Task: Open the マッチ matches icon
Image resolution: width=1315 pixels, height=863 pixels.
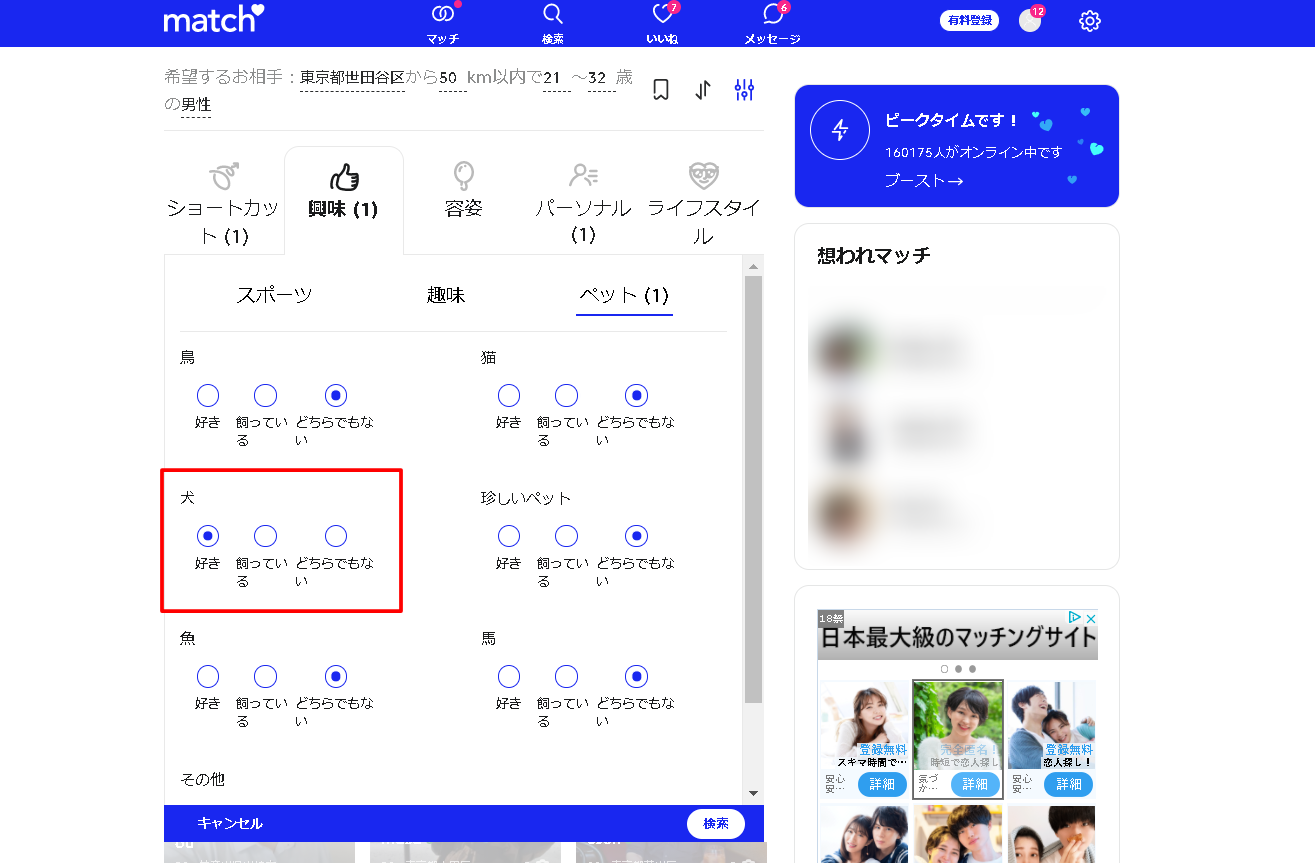Action: [x=442, y=15]
